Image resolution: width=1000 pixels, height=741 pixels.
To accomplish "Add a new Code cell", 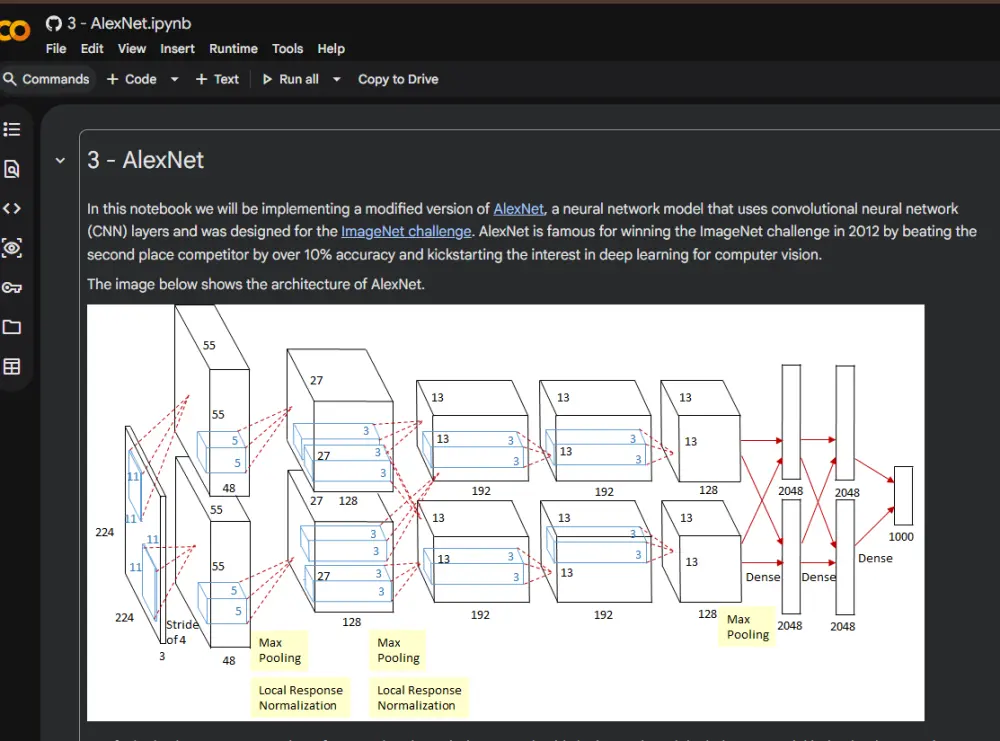I will coord(131,79).
